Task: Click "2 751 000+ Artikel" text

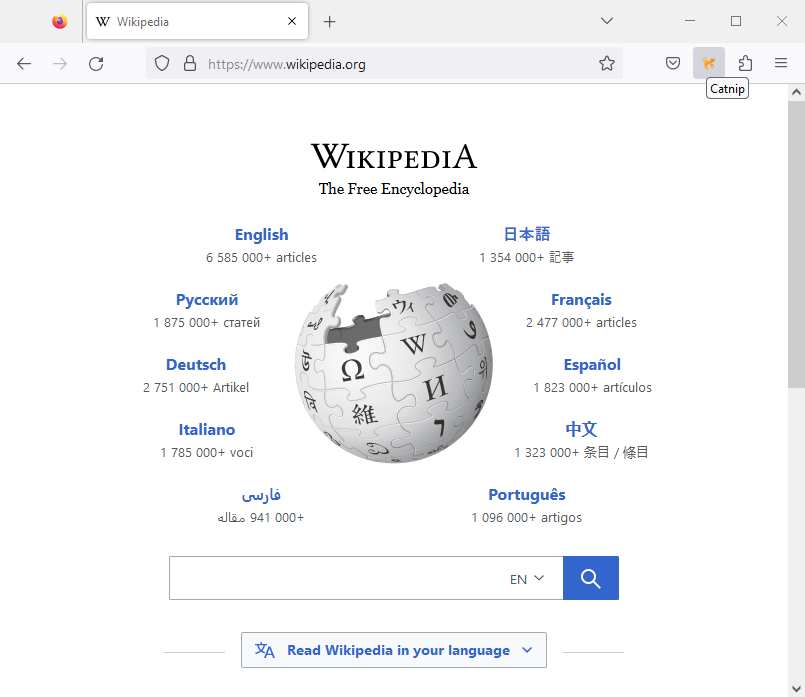Action: pyautogui.click(x=196, y=388)
